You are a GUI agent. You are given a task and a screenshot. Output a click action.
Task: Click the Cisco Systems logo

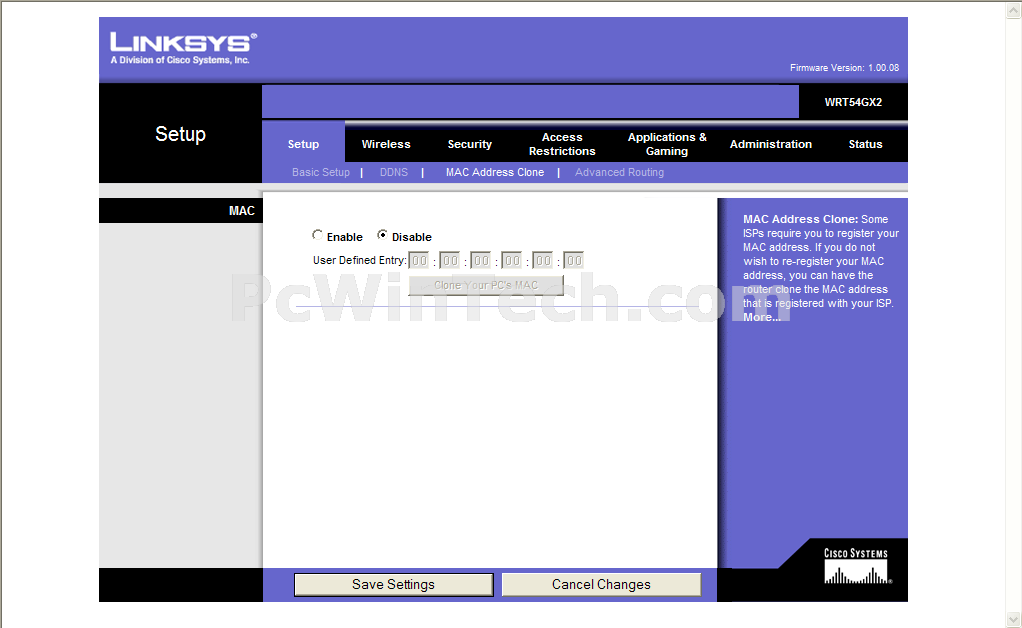tap(857, 565)
